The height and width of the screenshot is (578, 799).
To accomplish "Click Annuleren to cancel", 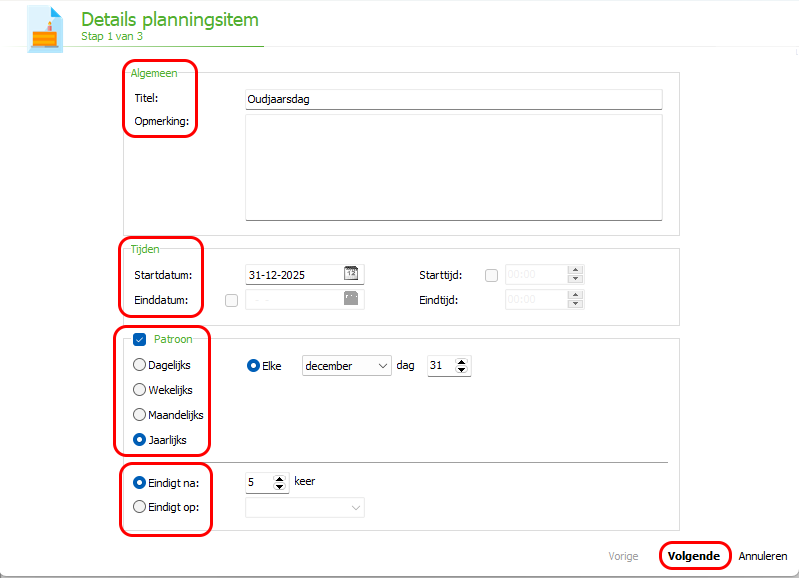I will (x=763, y=556).
